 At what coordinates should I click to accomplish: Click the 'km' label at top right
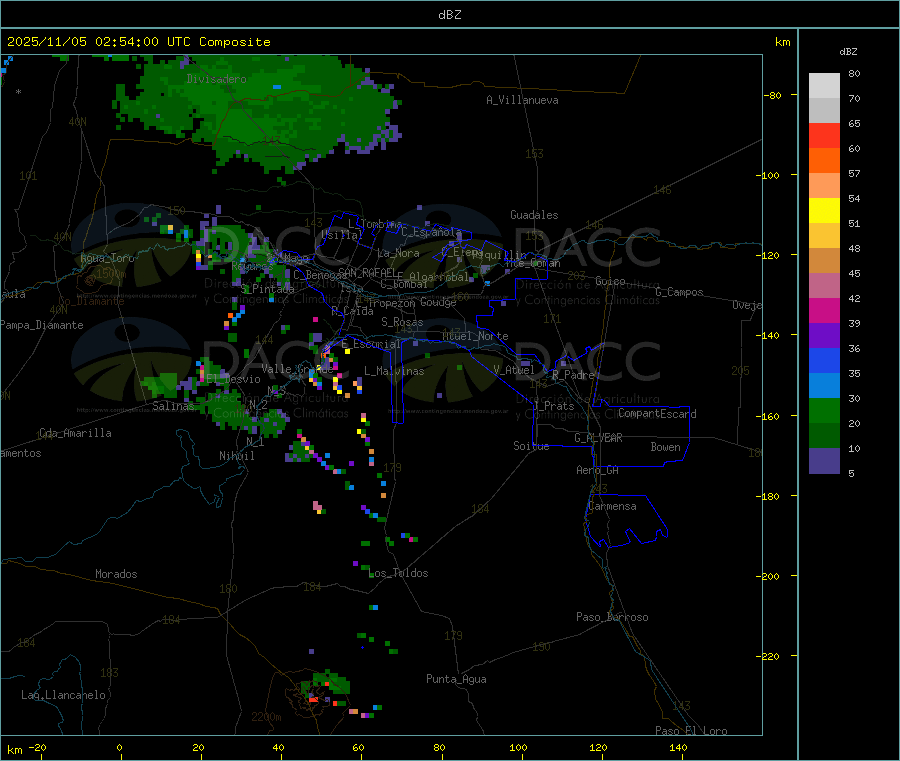pos(782,42)
